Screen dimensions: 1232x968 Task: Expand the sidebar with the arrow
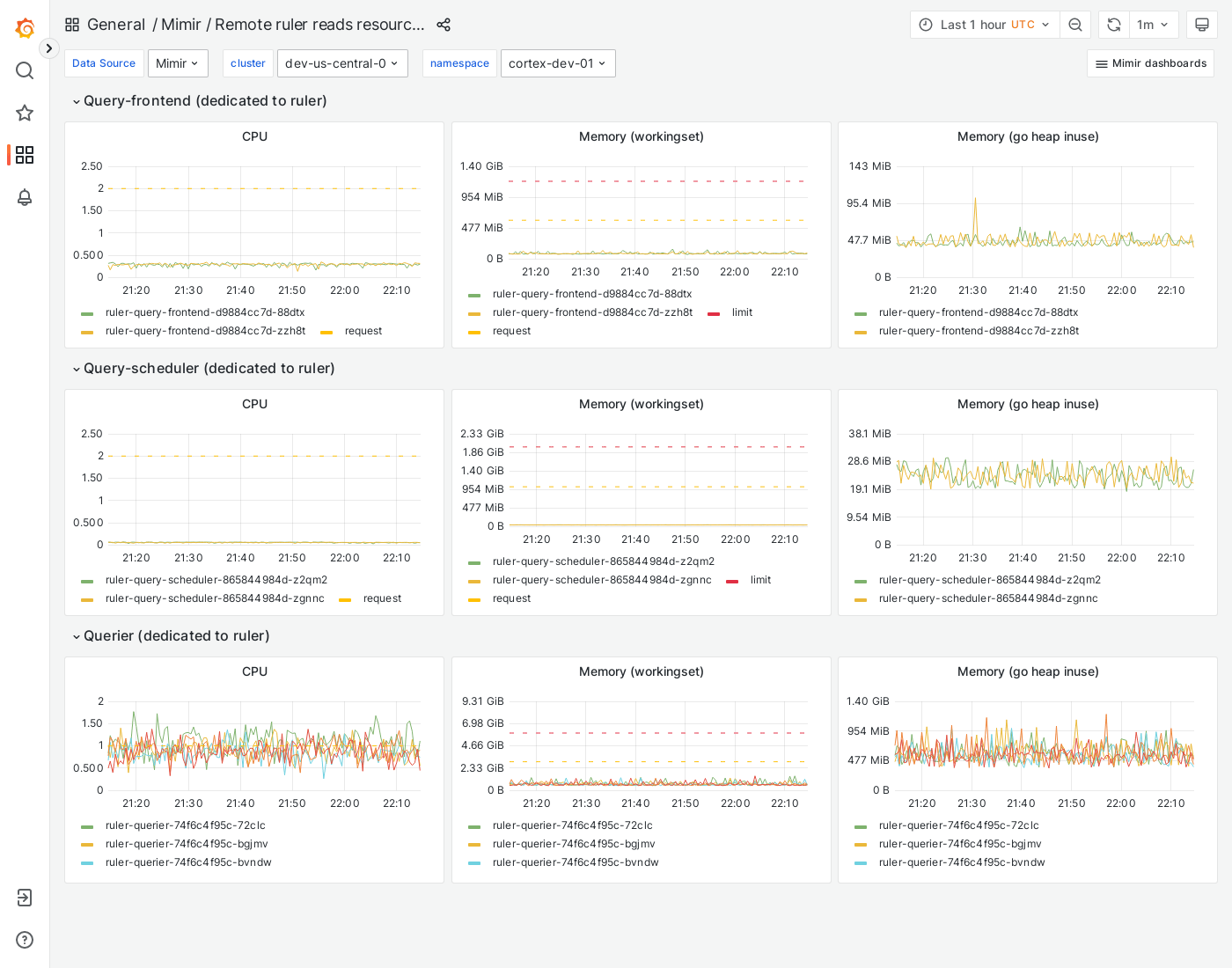(48, 48)
